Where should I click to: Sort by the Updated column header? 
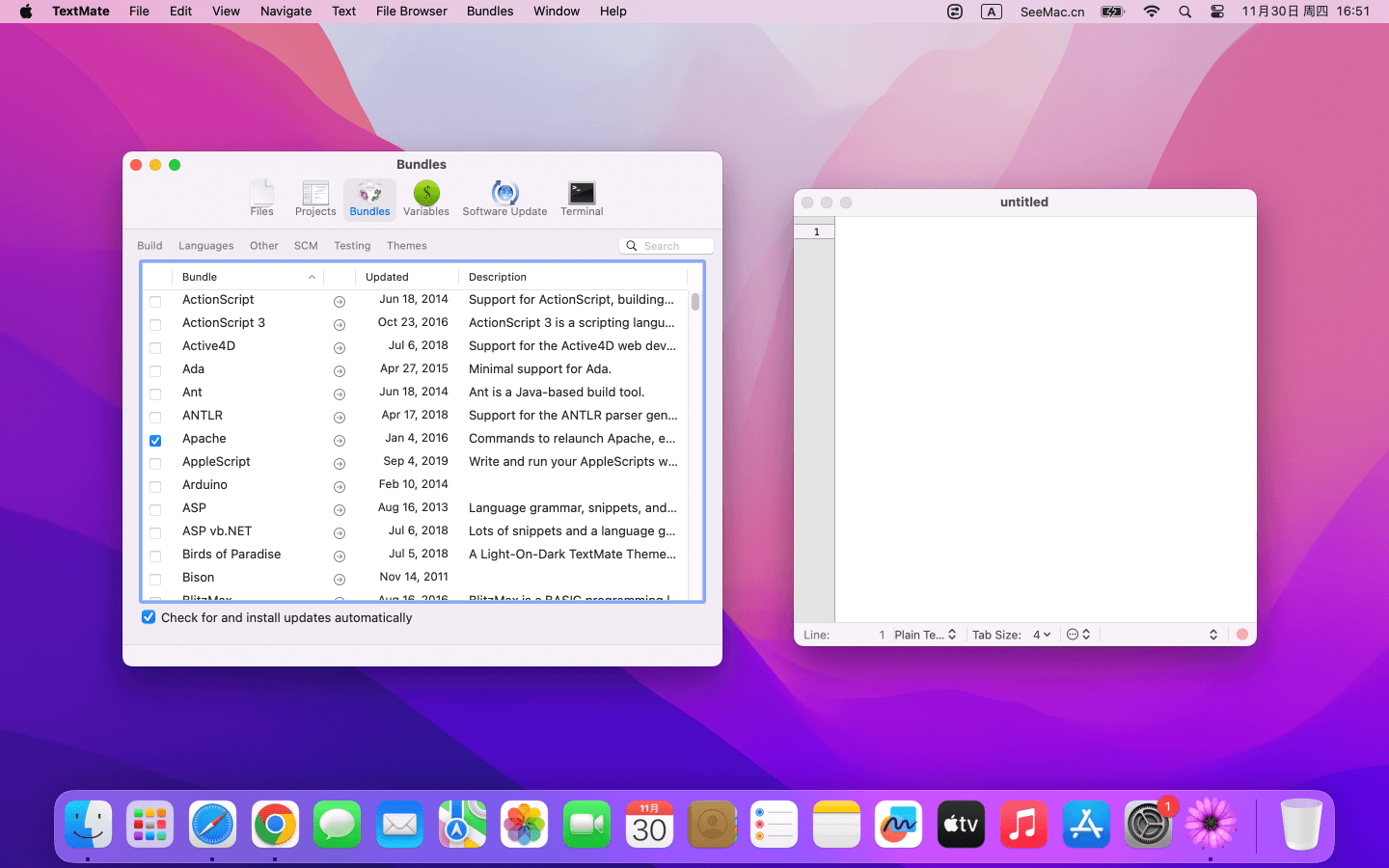[x=405, y=277]
